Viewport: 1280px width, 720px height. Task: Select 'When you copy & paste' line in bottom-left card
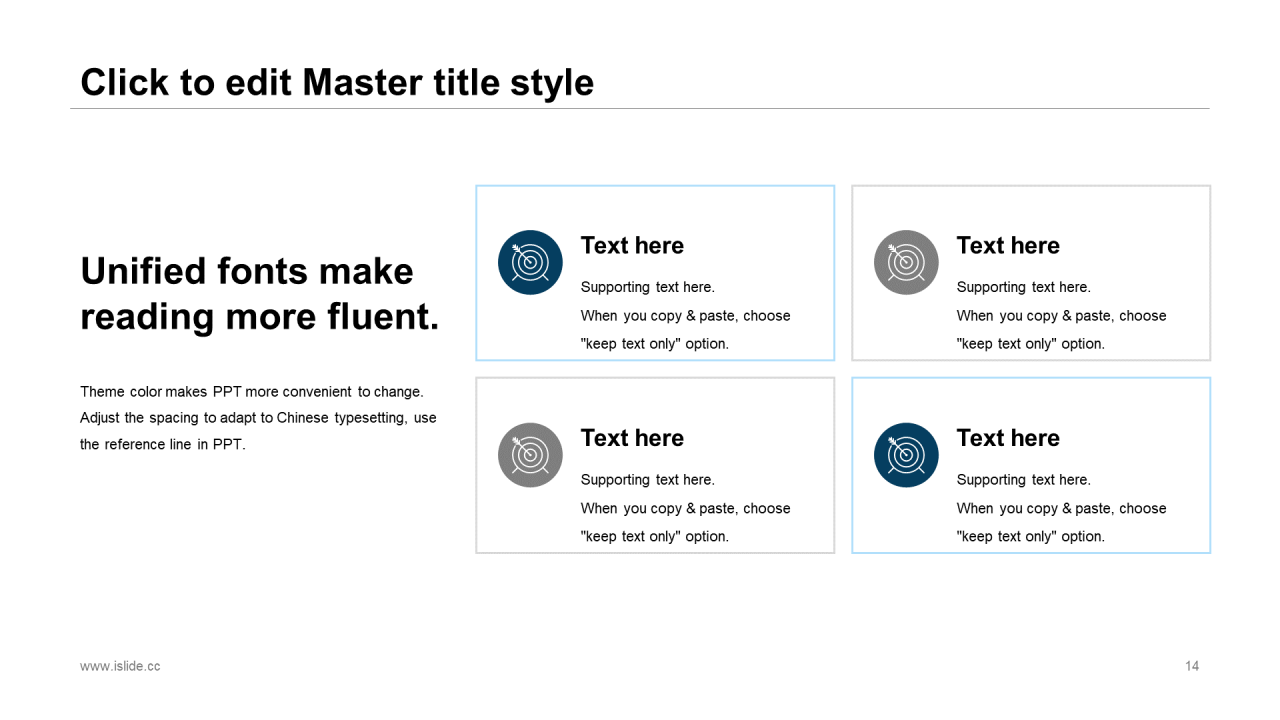coord(685,508)
